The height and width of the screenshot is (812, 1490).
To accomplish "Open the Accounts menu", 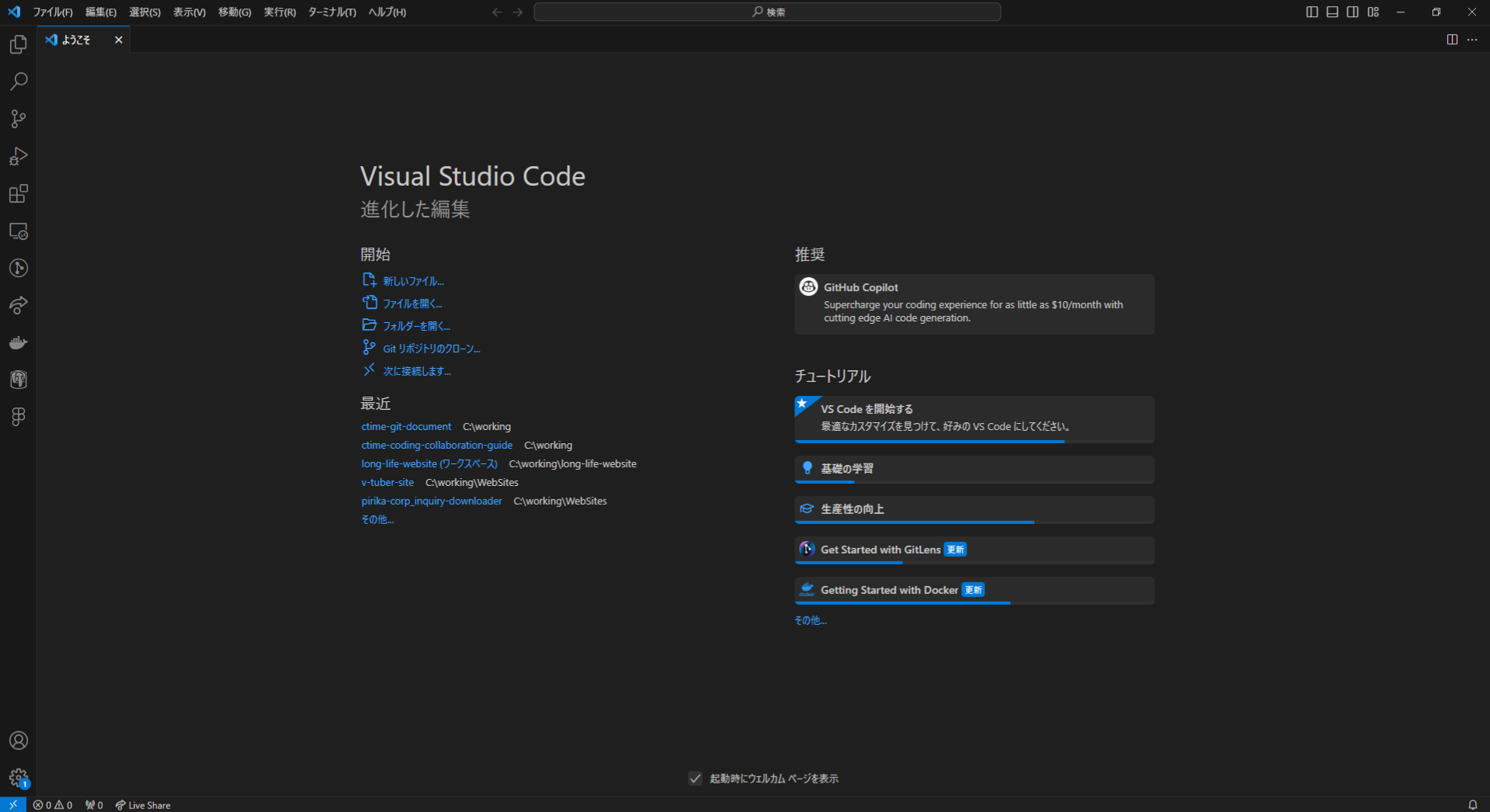I will pos(19,741).
